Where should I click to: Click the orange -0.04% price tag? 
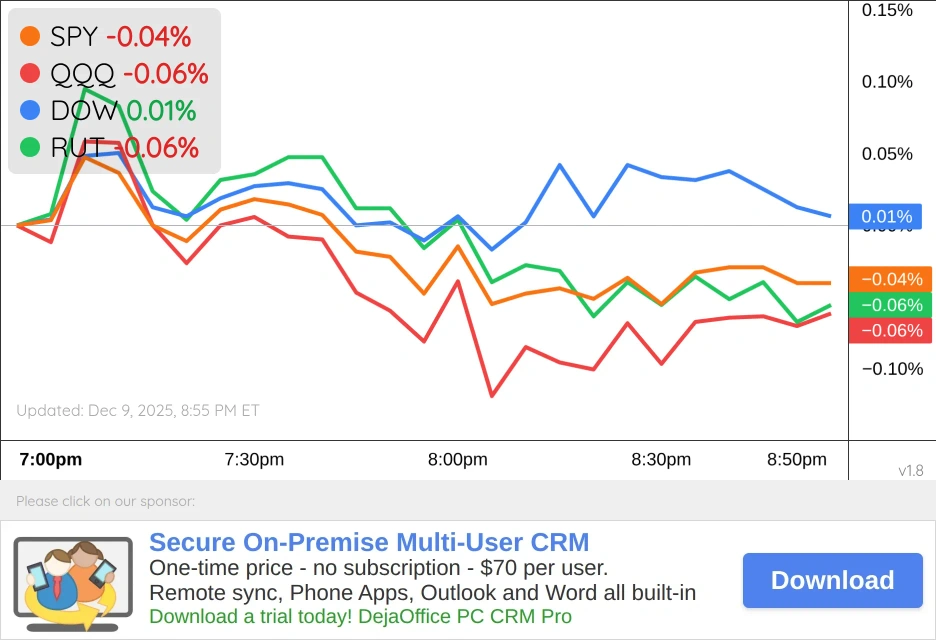click(x=890, y=279)
